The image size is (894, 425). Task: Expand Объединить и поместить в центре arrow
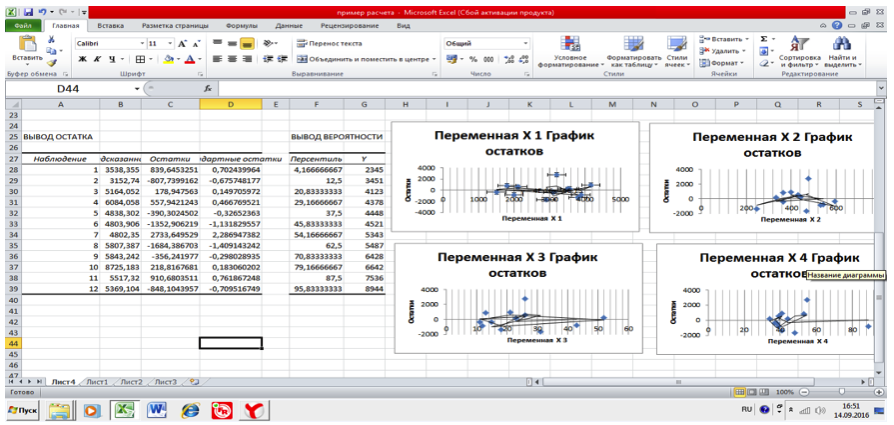pos(434,59)
